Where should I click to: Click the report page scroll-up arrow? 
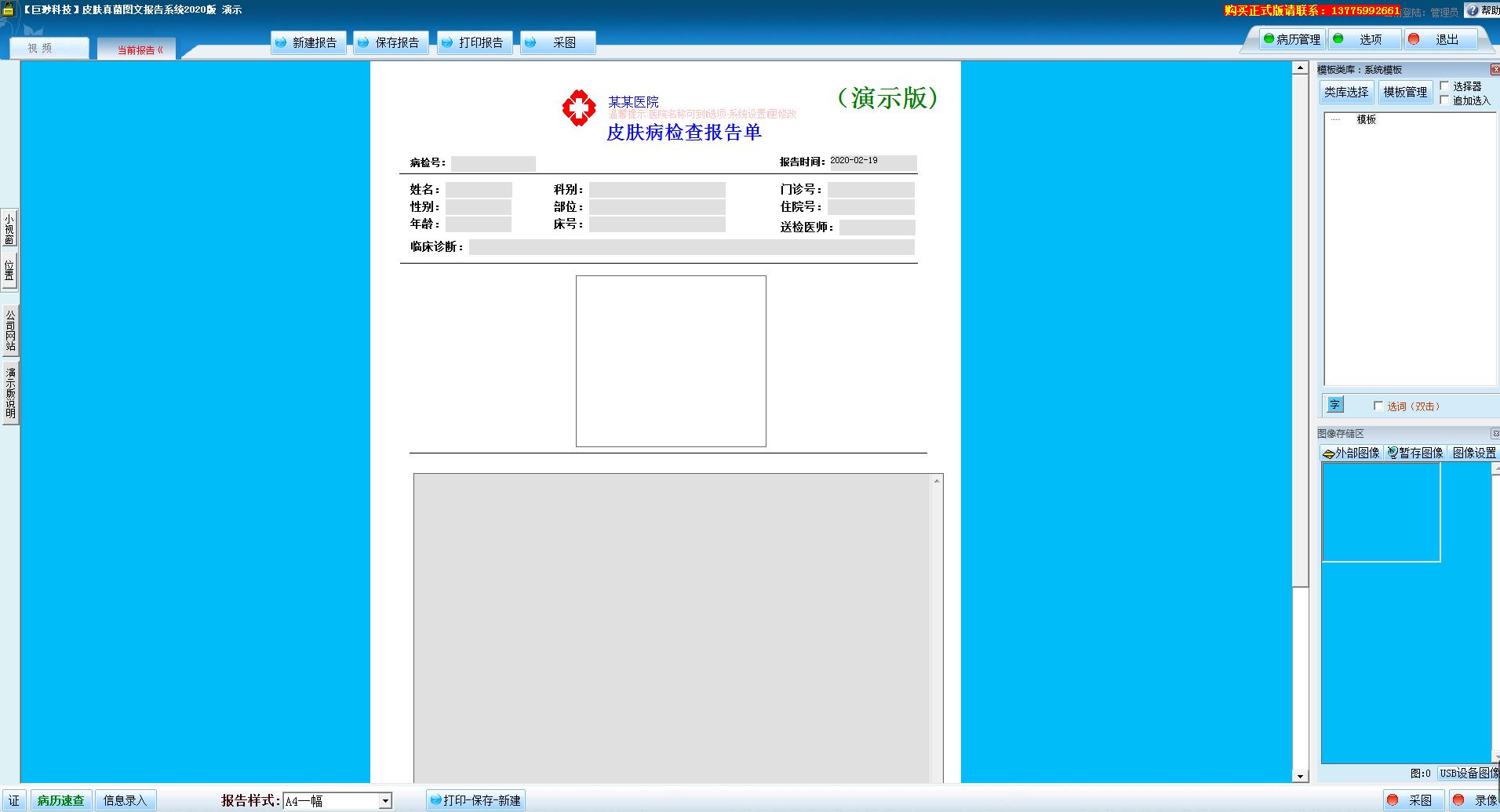coord(1300,69)
